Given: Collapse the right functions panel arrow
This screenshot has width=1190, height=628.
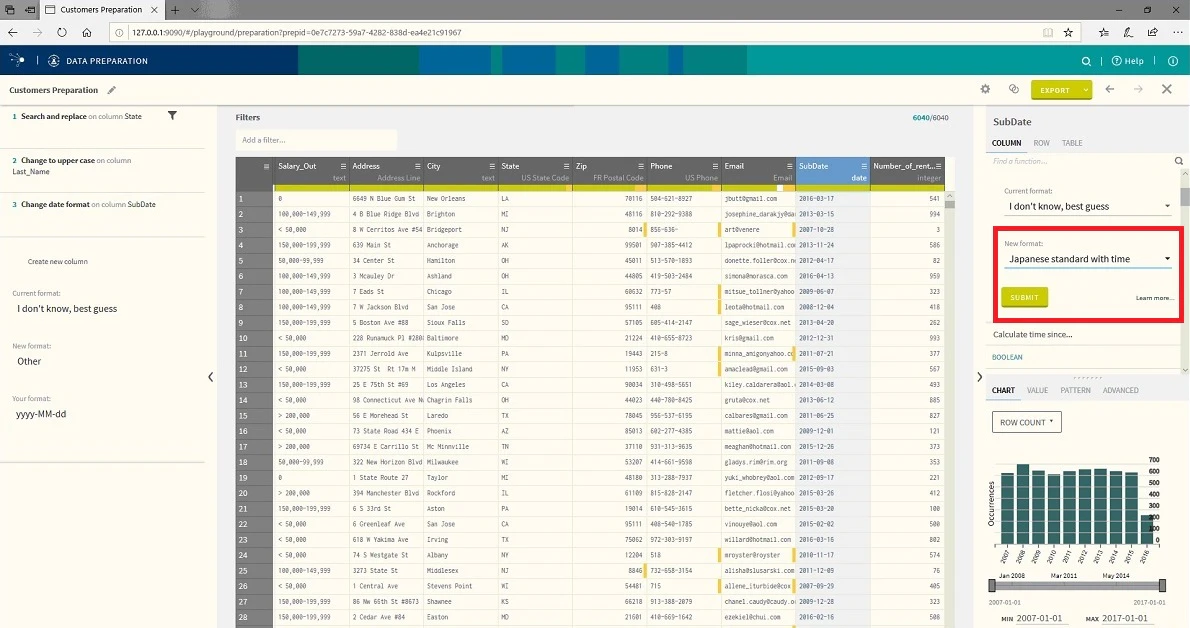Looking at the screenshot, I should 979,377.
